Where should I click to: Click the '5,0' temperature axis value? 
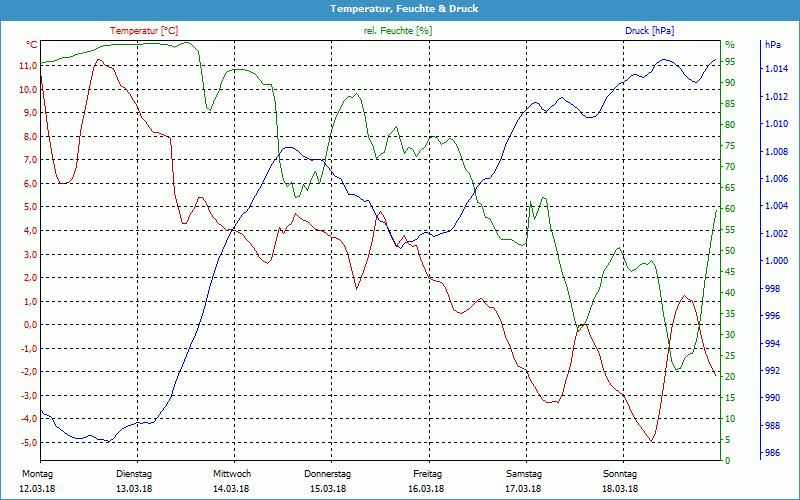click(30, 207)
